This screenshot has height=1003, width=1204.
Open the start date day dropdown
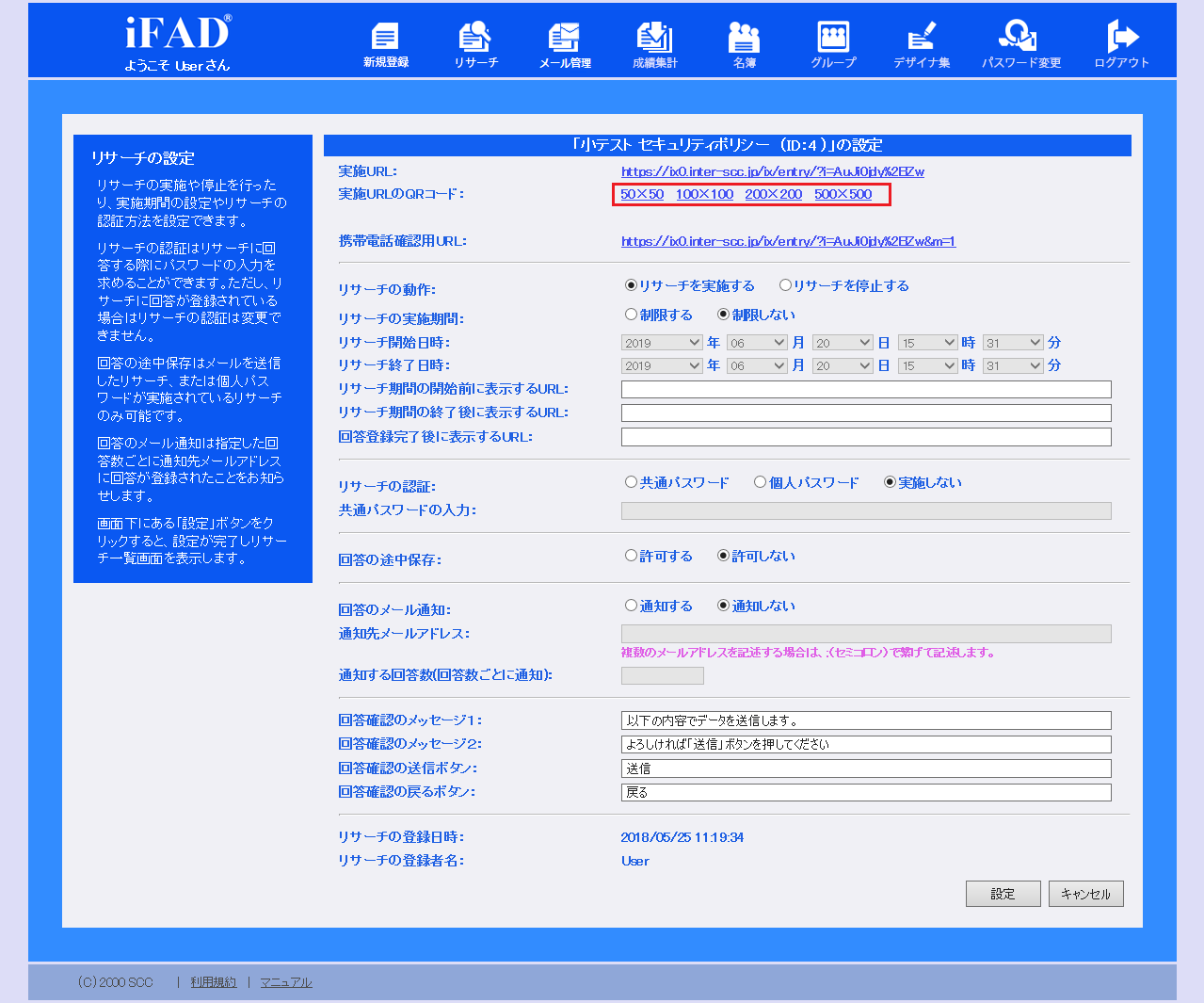[843, 343]
